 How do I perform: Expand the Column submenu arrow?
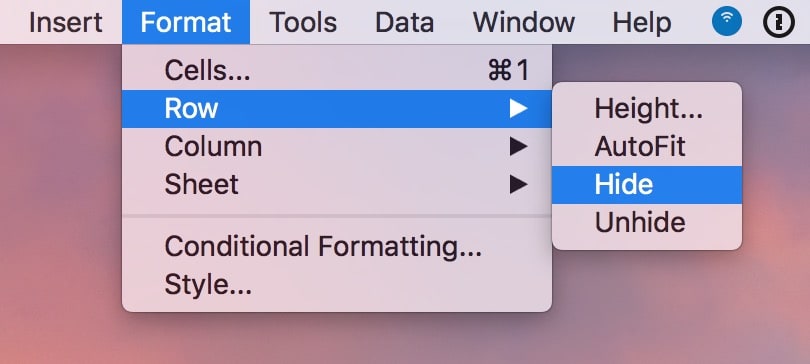coord(518,147)
